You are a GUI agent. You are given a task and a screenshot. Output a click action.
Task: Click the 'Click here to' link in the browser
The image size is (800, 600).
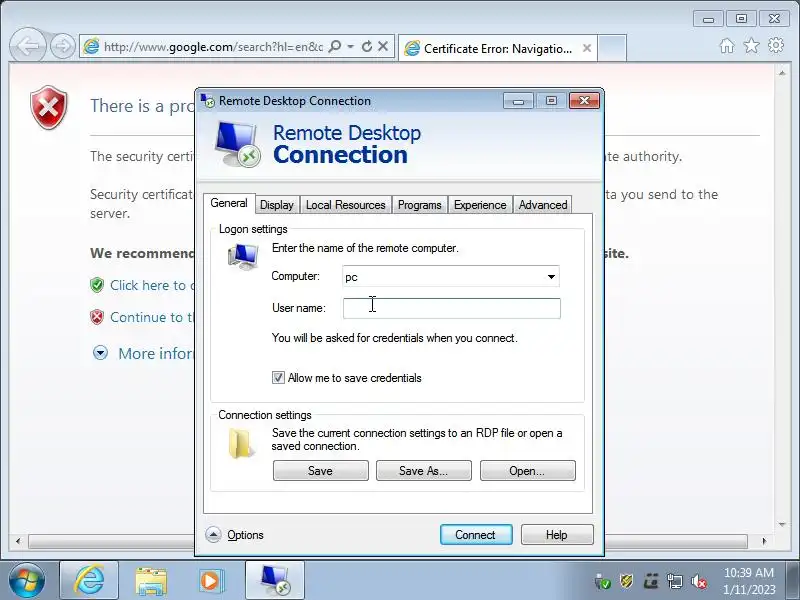point(153,285)
